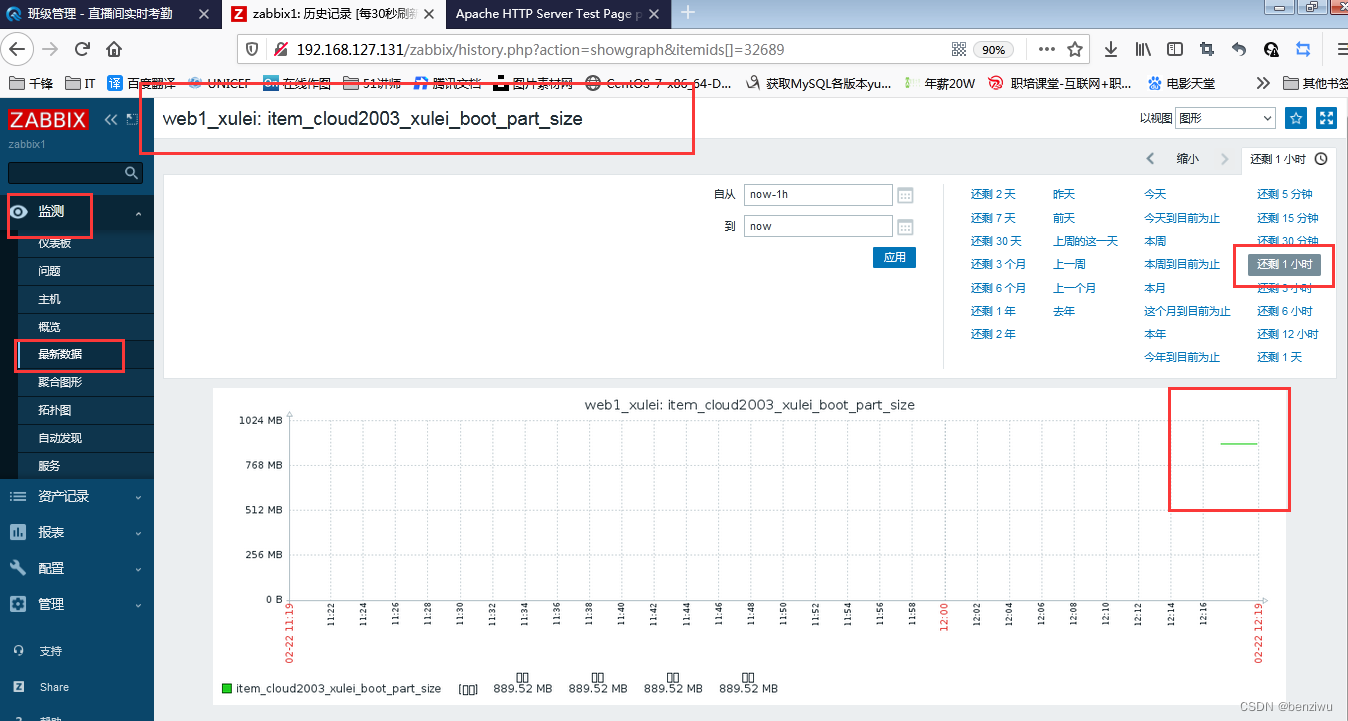The image size is (1348, 721).
Task: Open the 以视图 dropdown showing 图形
Action: point(1225,118)
